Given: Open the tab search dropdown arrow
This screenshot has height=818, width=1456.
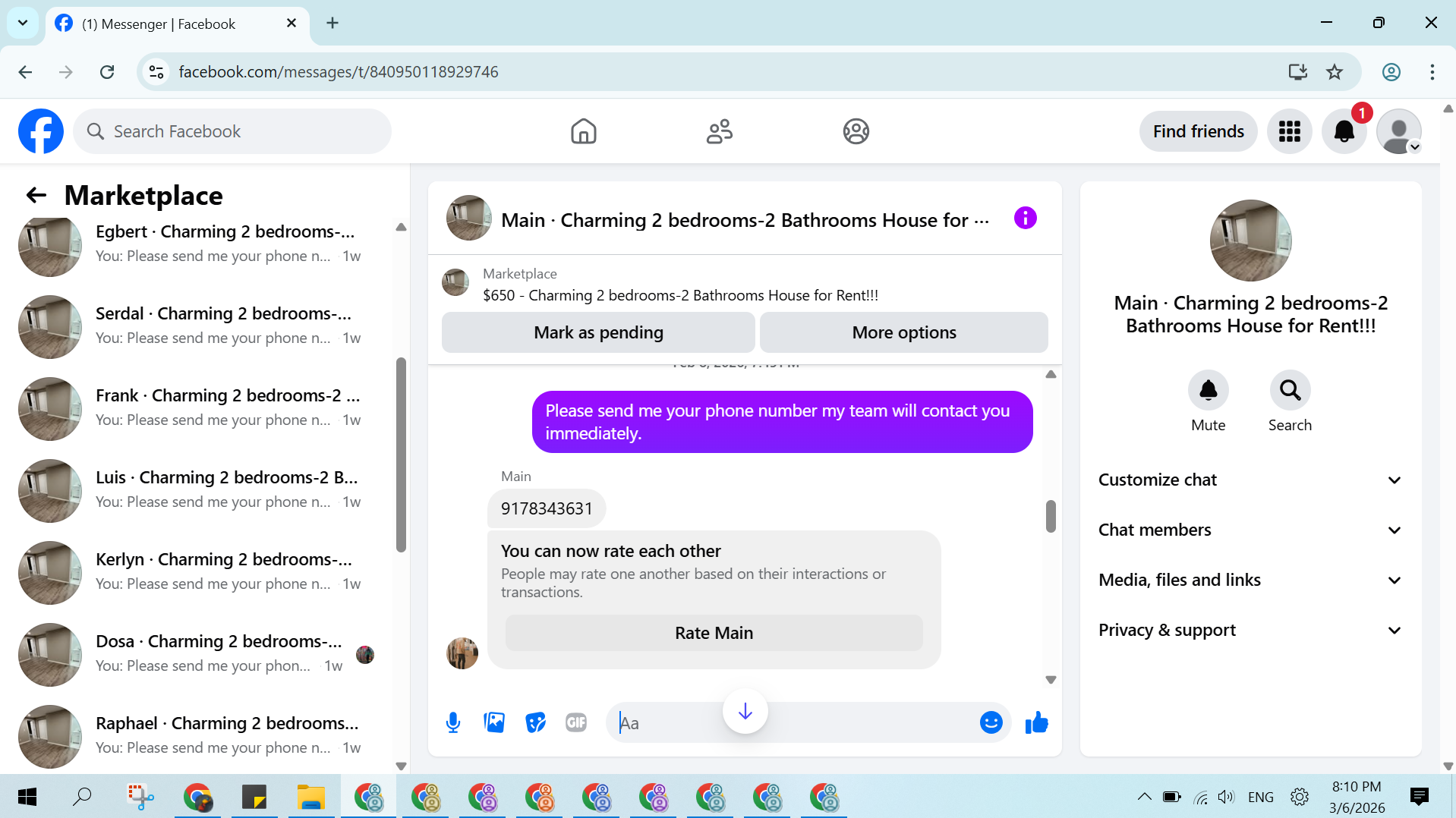Looking at the screenshot, I should click(23, 23).
